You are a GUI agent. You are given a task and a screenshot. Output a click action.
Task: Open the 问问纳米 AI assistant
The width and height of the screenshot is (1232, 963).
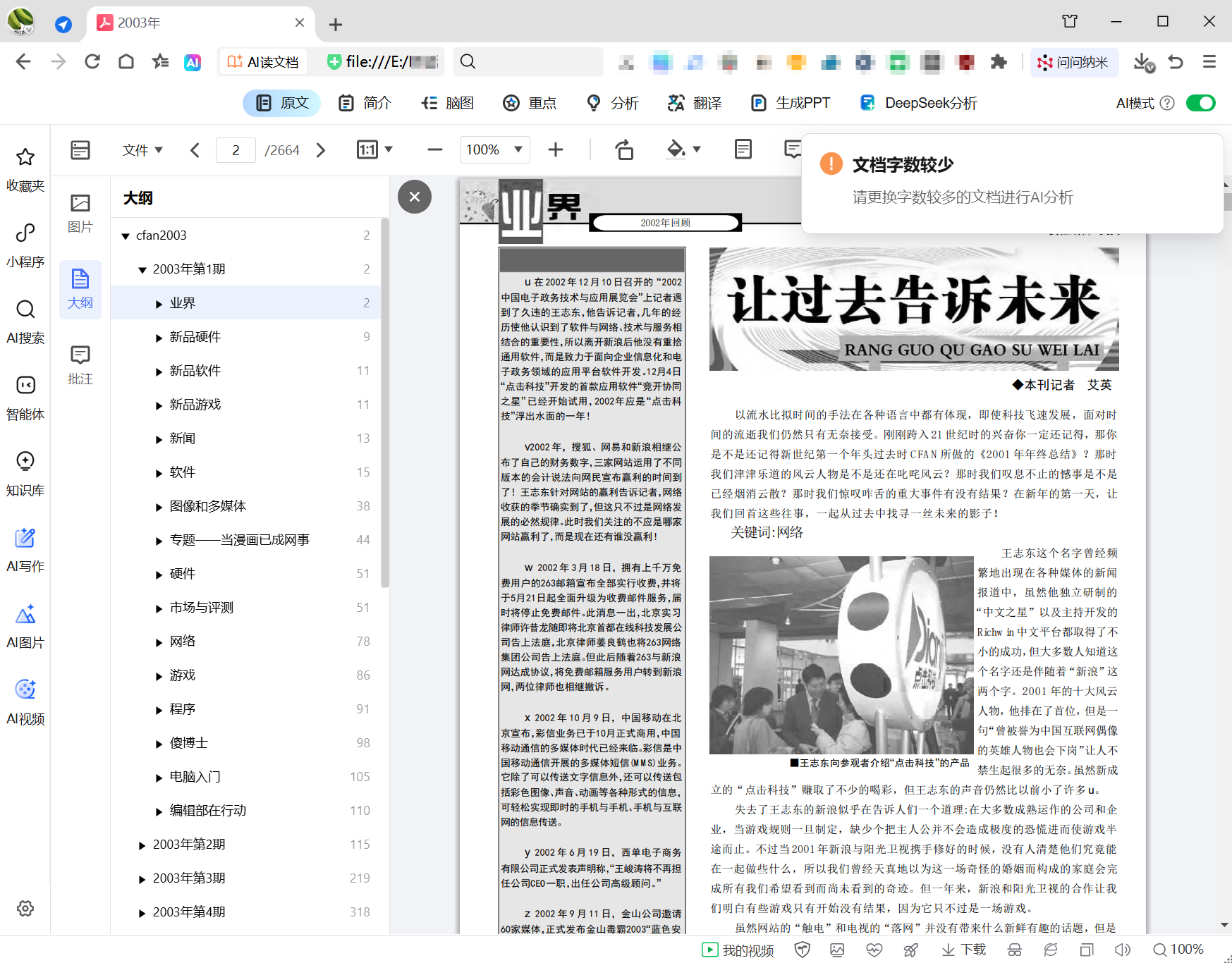coord(1073,62)
